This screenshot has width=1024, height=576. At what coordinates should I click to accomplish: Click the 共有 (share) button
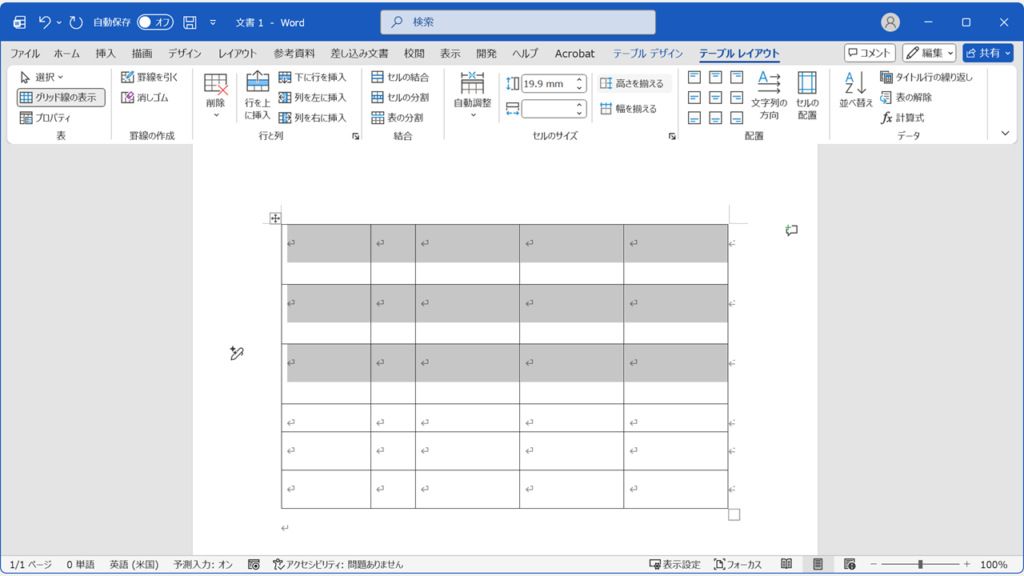991,53
